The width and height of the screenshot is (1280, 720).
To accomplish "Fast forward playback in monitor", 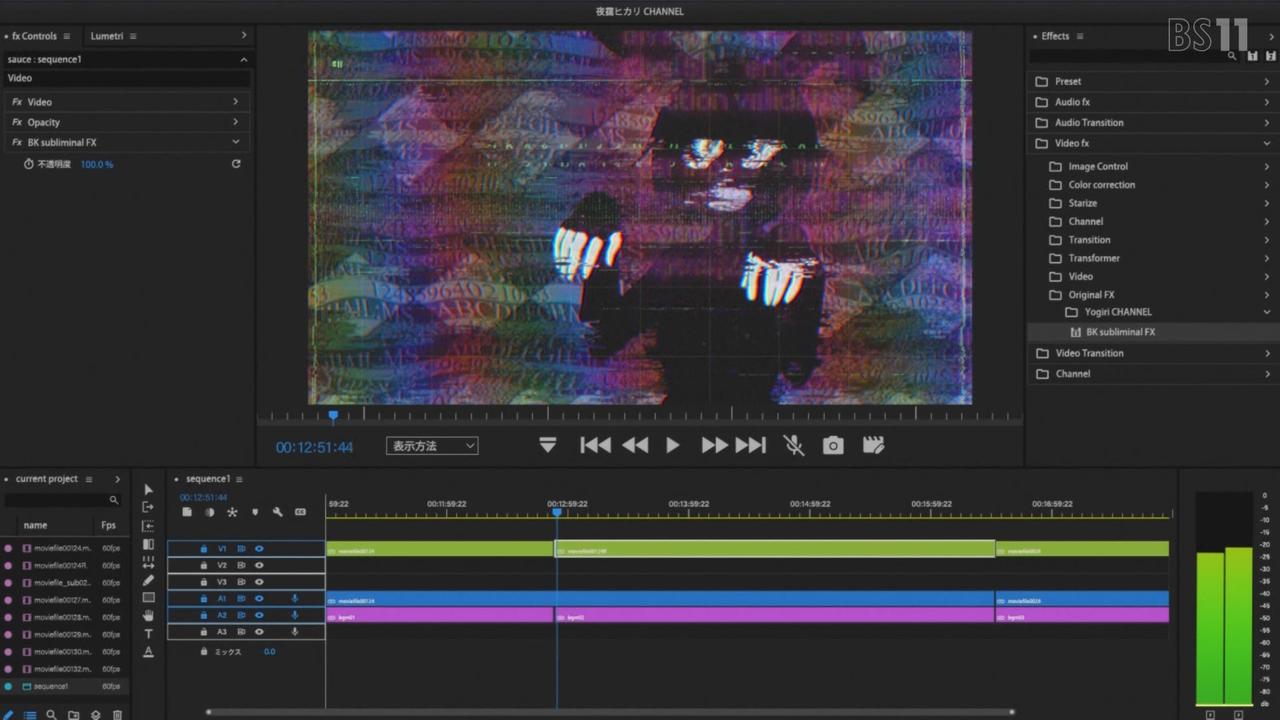I will (x=714, y=446).
